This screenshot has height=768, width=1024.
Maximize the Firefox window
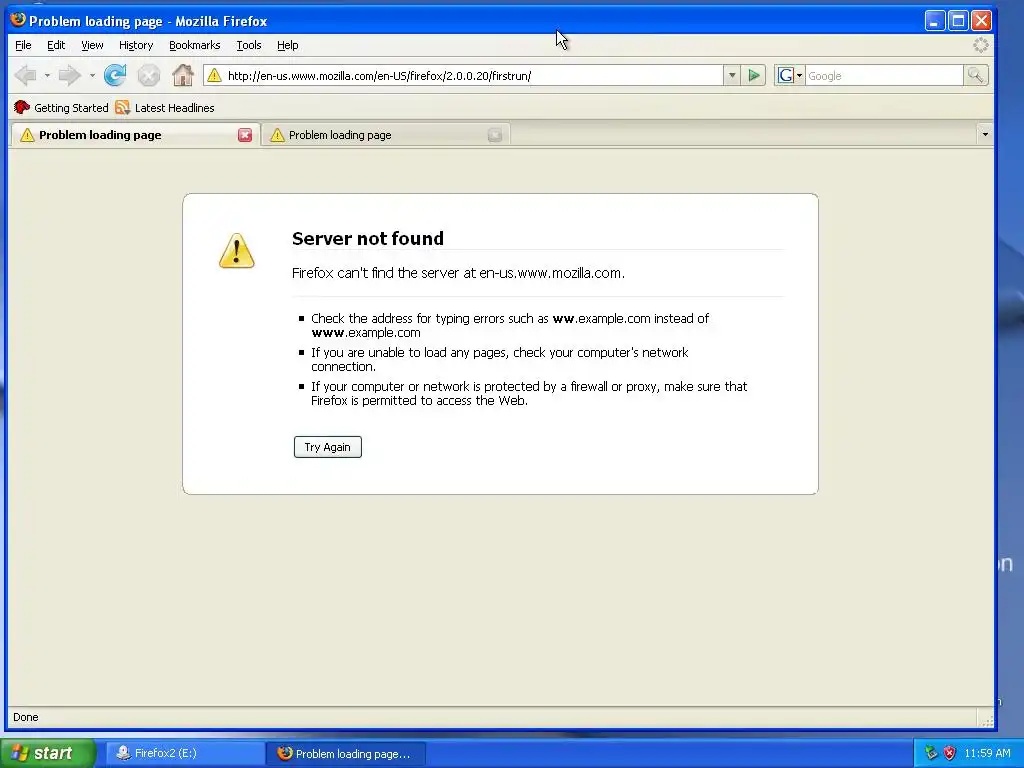(x=958, y=21)
